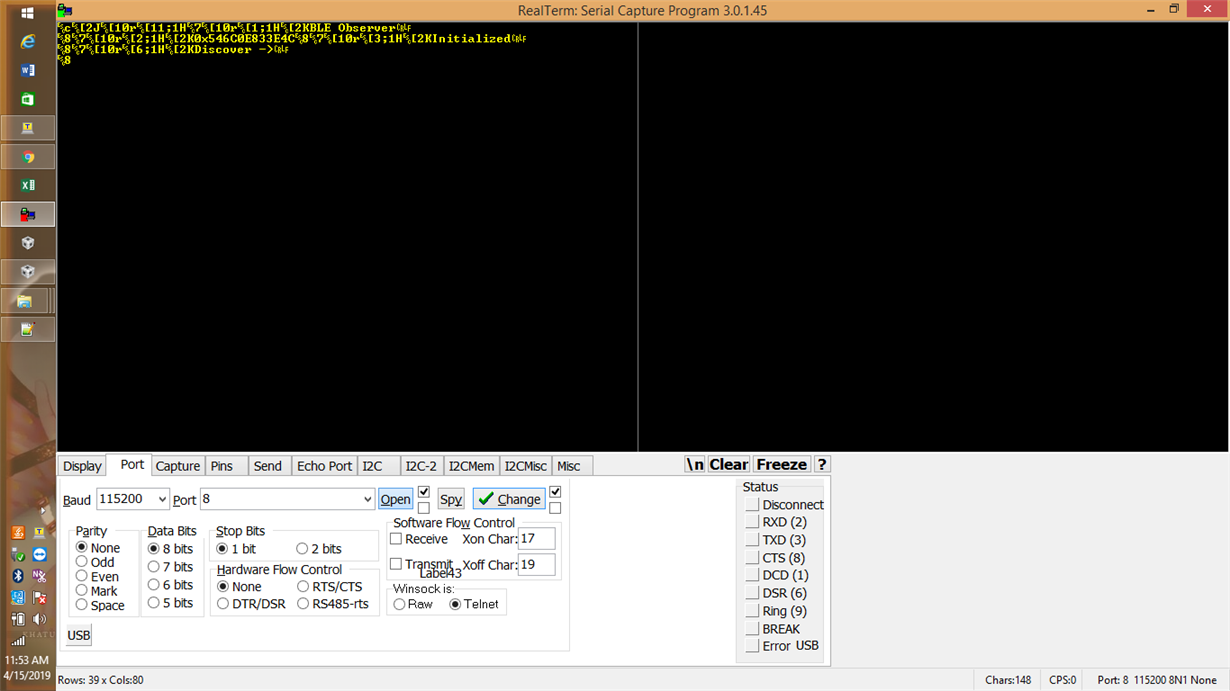Click the Xon Char input field
The height and width of the screenshot is (691, 1230).
point(537,539)
